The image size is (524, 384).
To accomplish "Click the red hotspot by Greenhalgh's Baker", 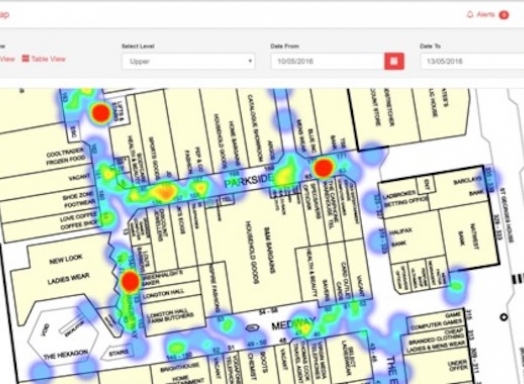I will (x=130, y=281).
